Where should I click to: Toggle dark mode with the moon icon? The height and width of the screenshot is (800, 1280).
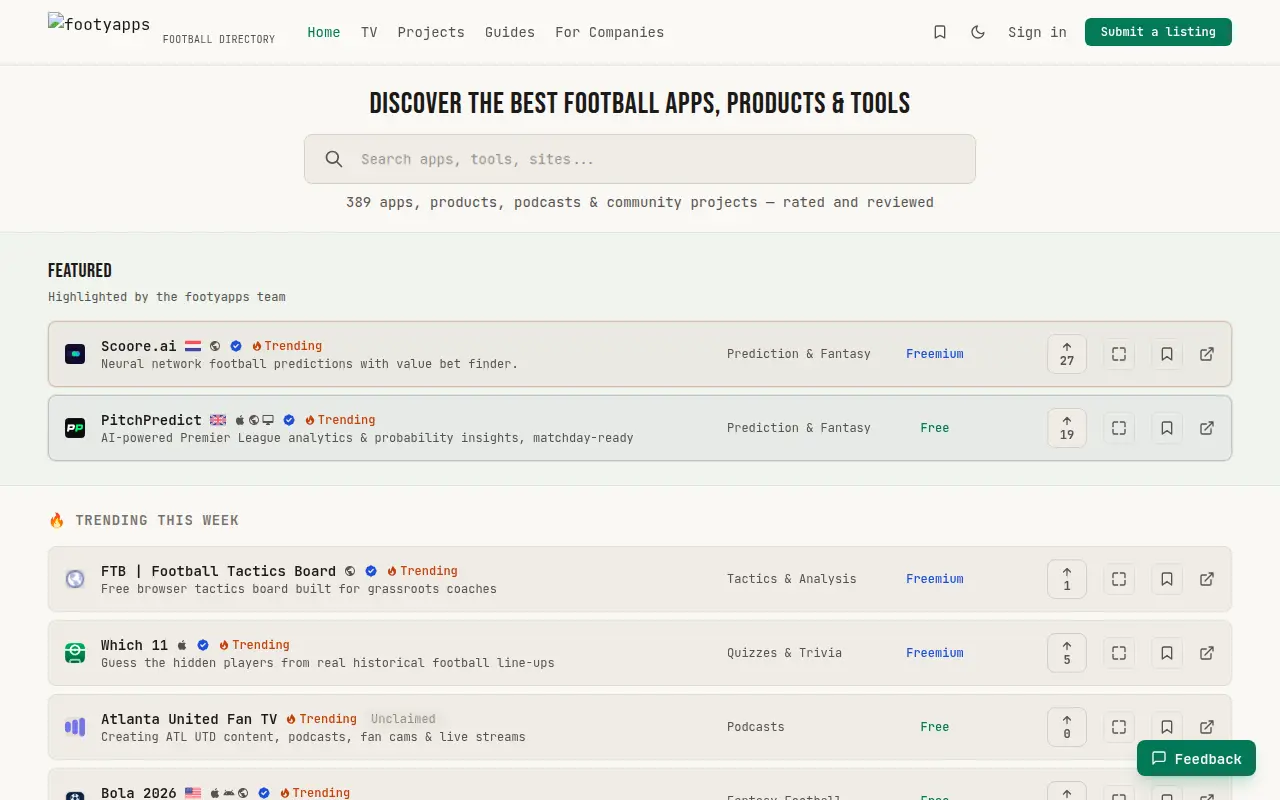(978, 32)
